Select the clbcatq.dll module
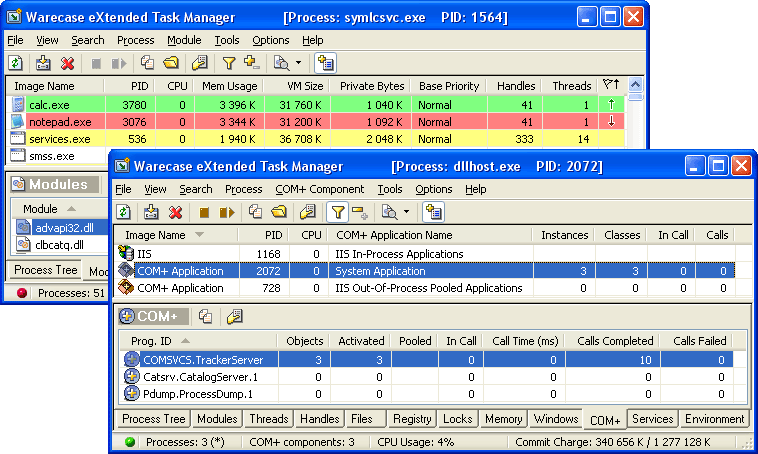 click(x=60, y=245)
